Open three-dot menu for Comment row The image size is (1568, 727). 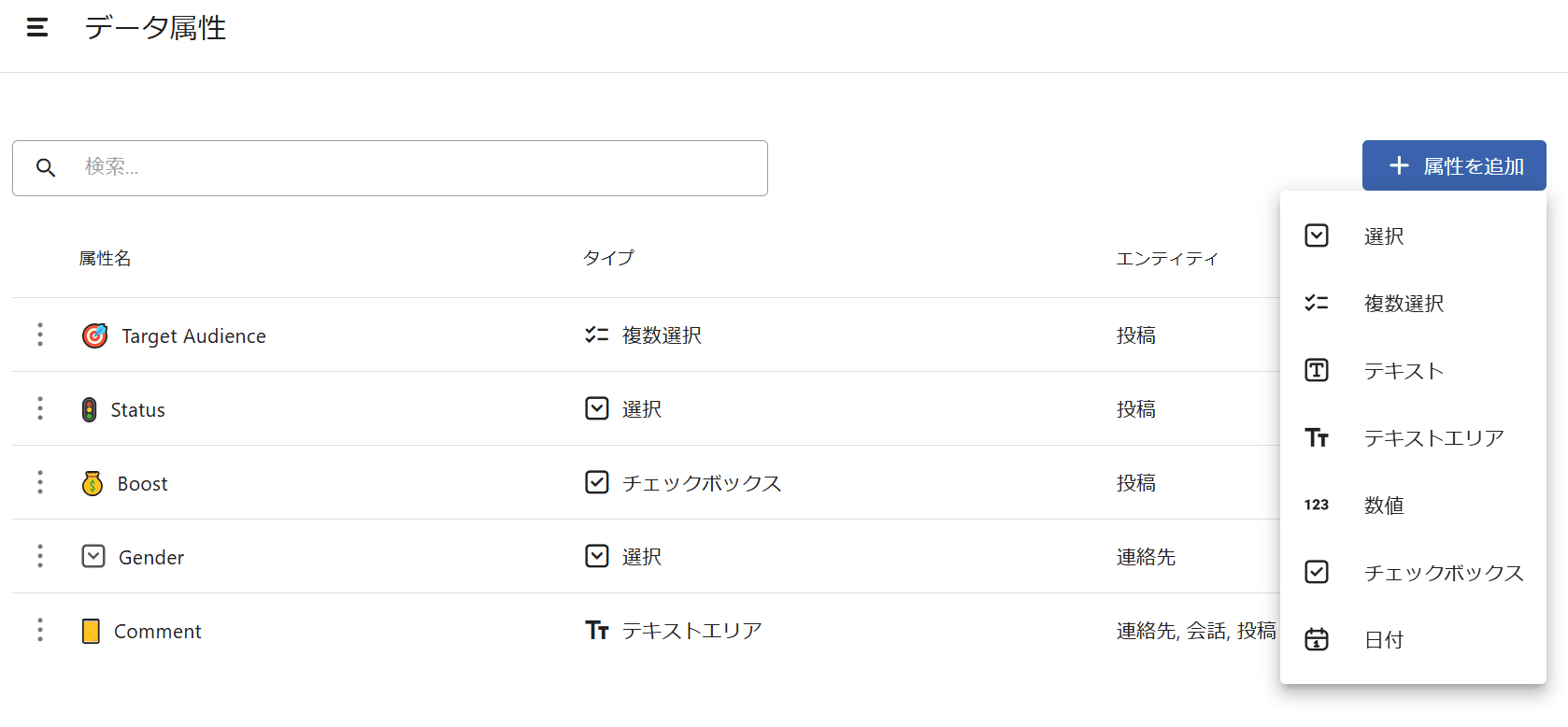click(40, 630)
